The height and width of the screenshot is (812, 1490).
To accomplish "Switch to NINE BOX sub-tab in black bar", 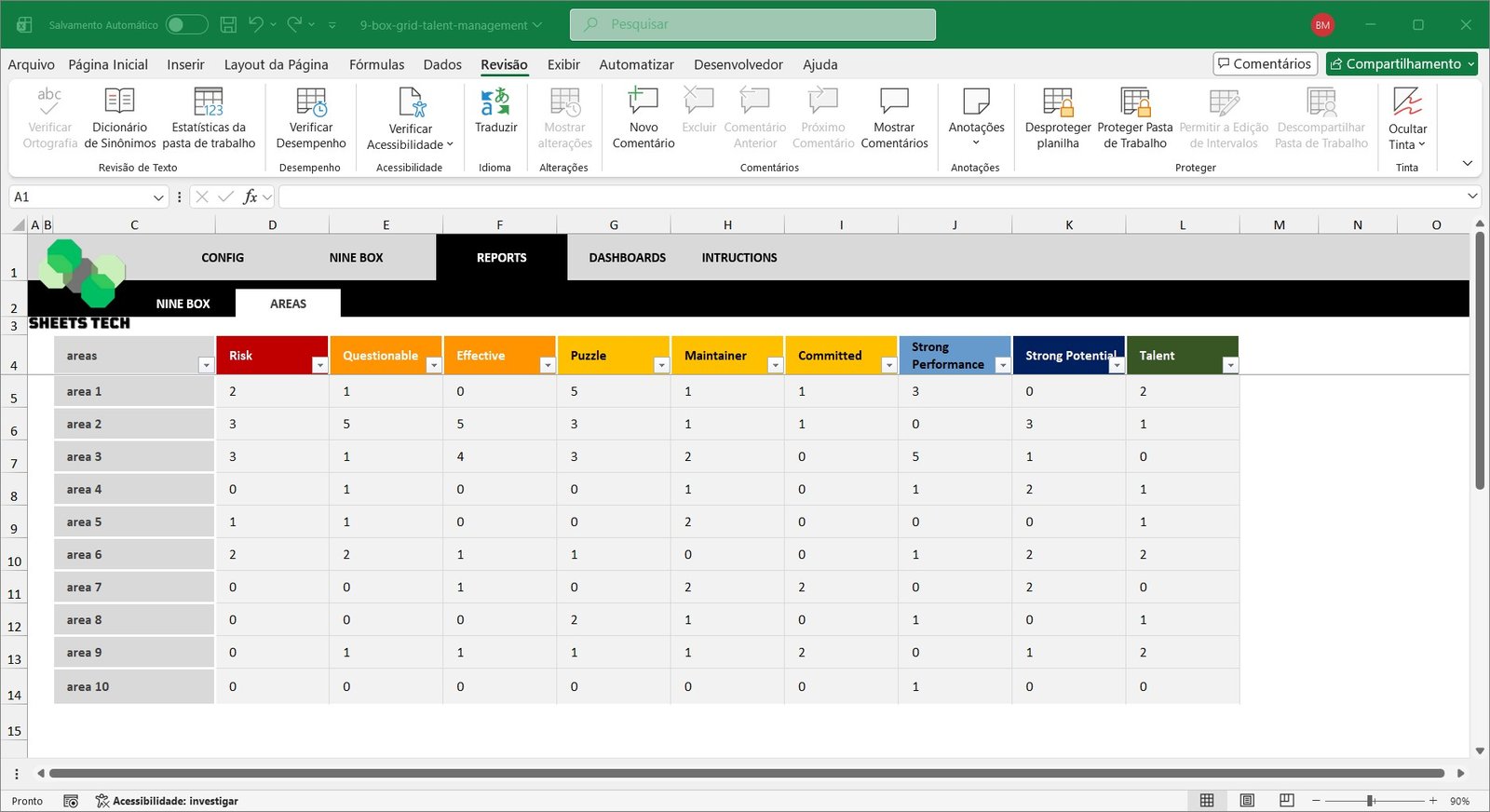I will (183, 304).
